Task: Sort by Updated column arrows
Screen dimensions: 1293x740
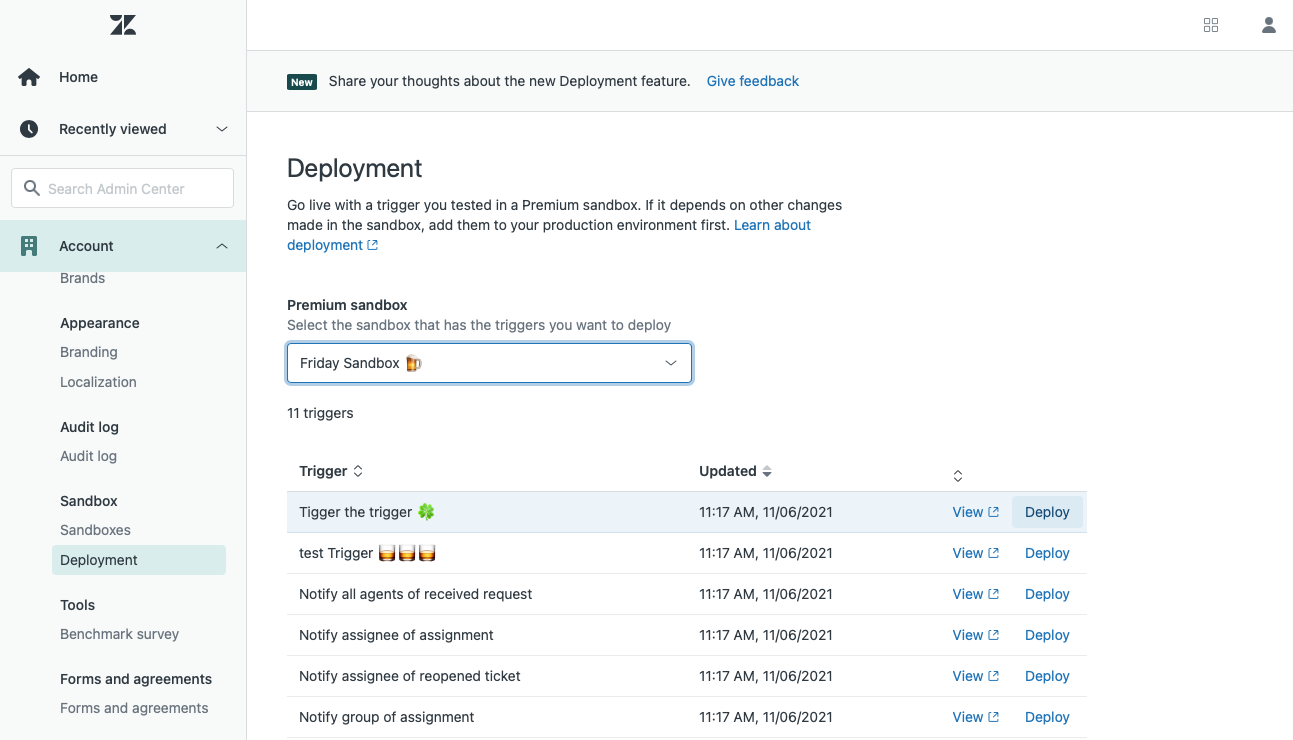Action: [x=767, y=471]
